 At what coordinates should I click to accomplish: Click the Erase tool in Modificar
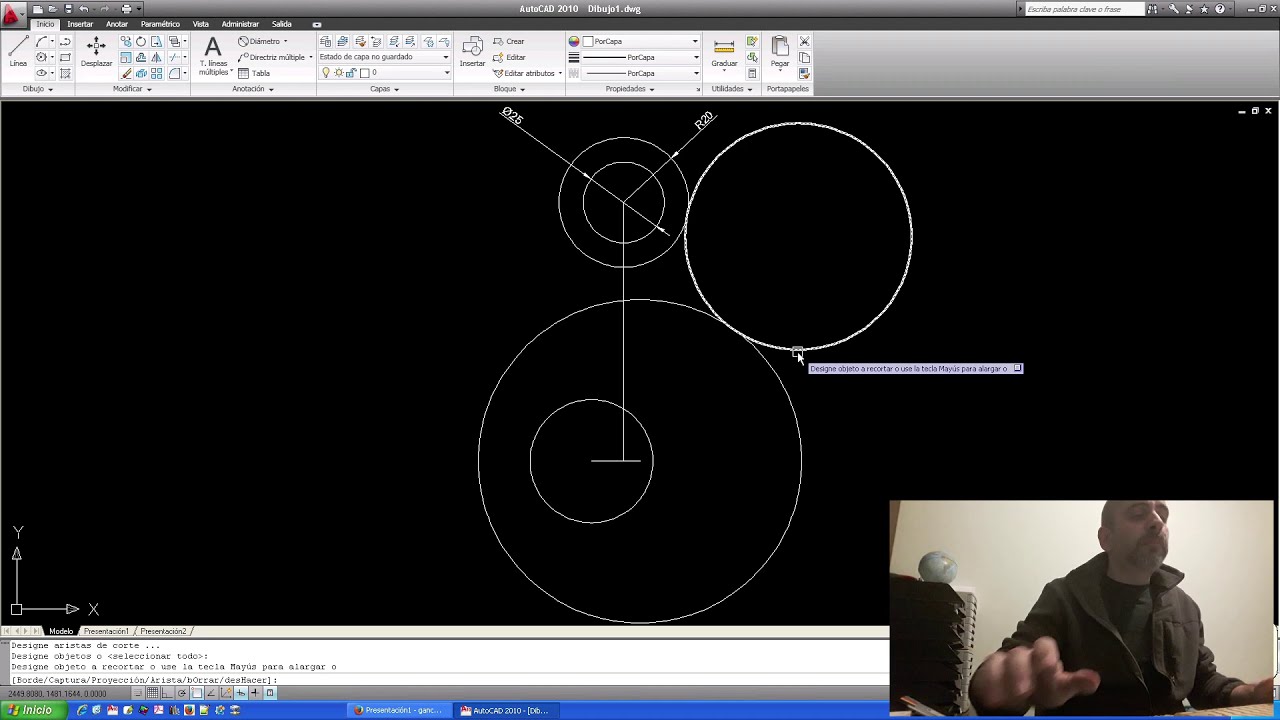point(126,73)
